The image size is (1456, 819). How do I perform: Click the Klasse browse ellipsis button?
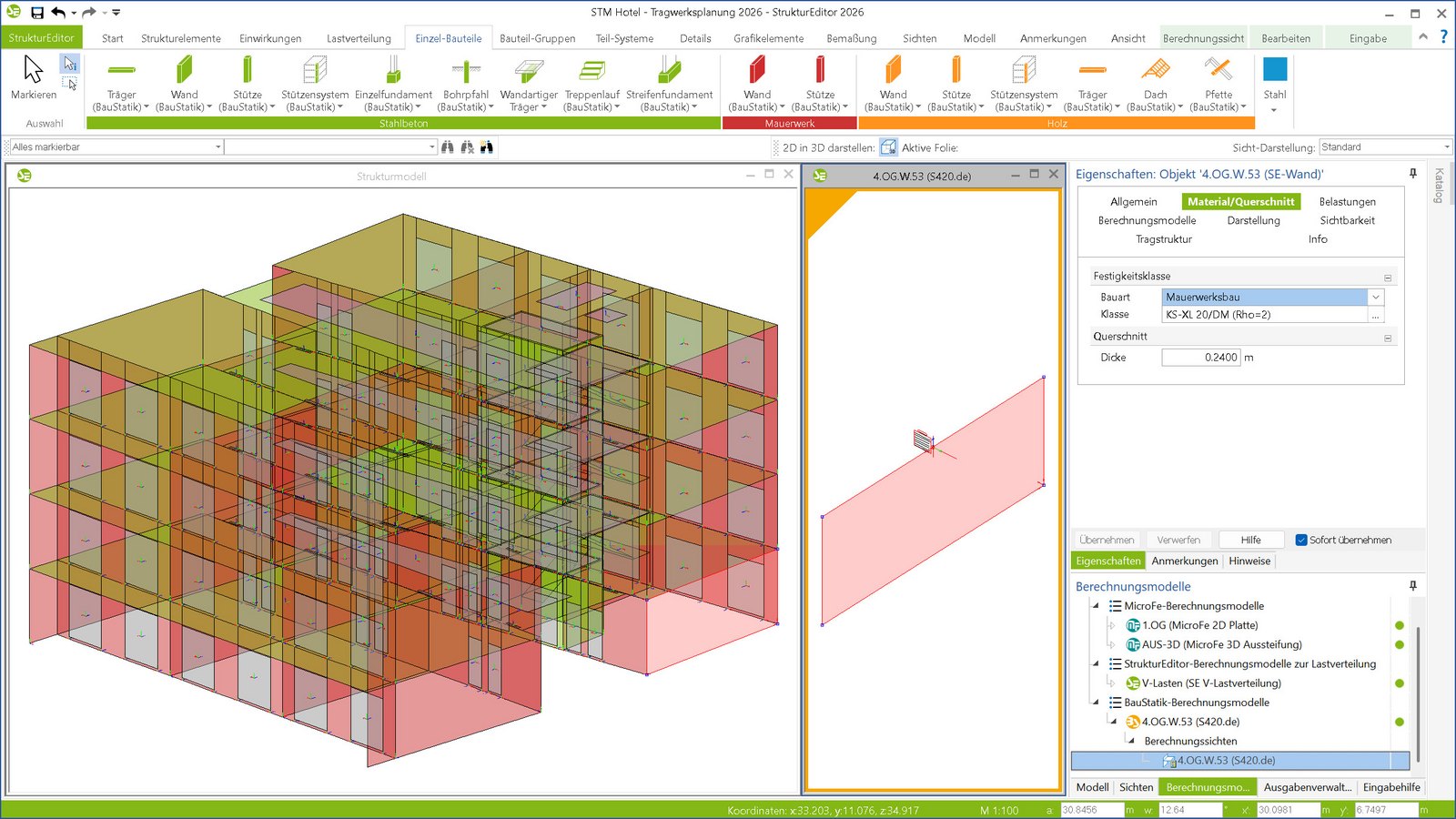click(x=1376, y=315)
